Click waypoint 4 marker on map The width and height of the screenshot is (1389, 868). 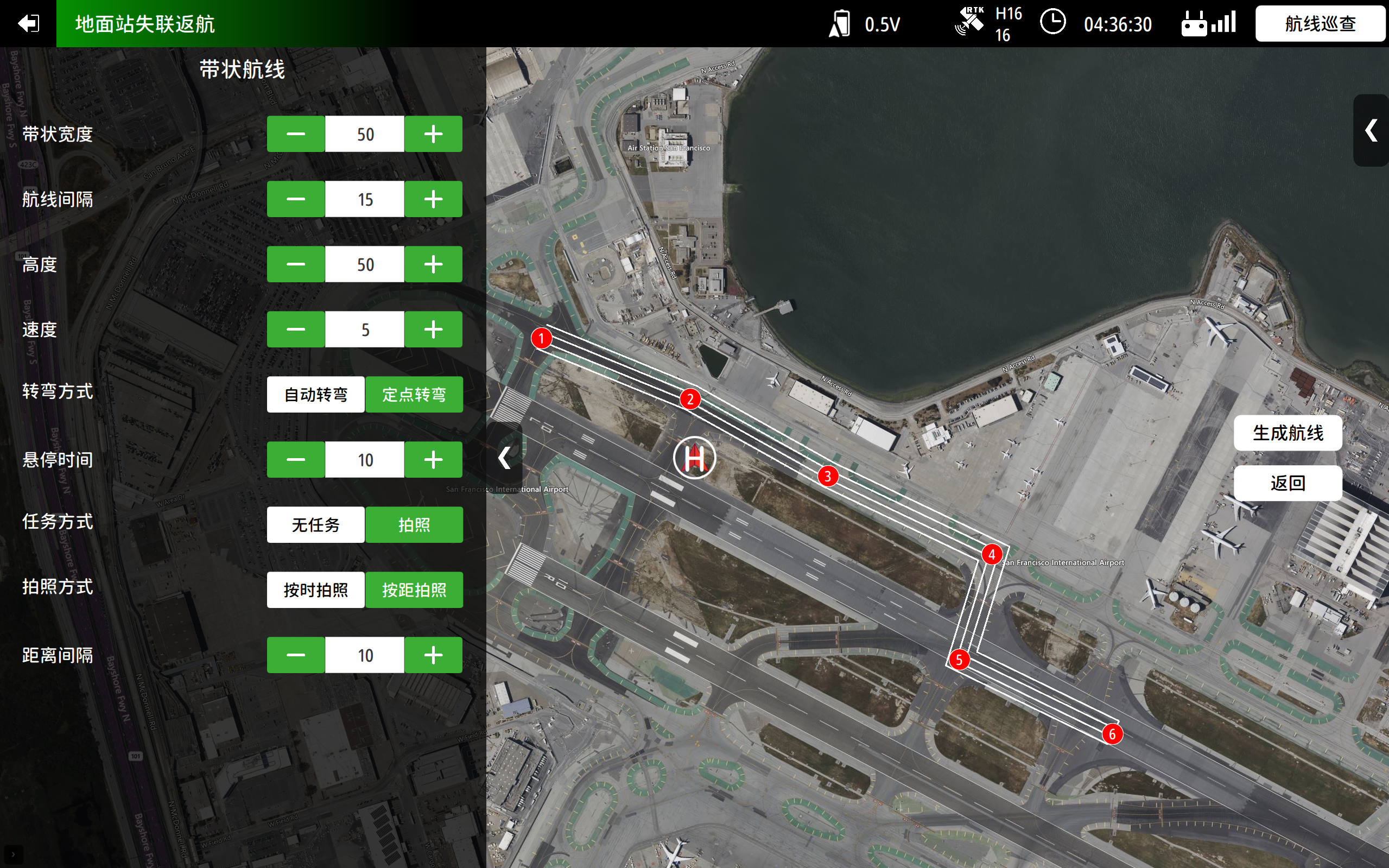coord(991,555)
